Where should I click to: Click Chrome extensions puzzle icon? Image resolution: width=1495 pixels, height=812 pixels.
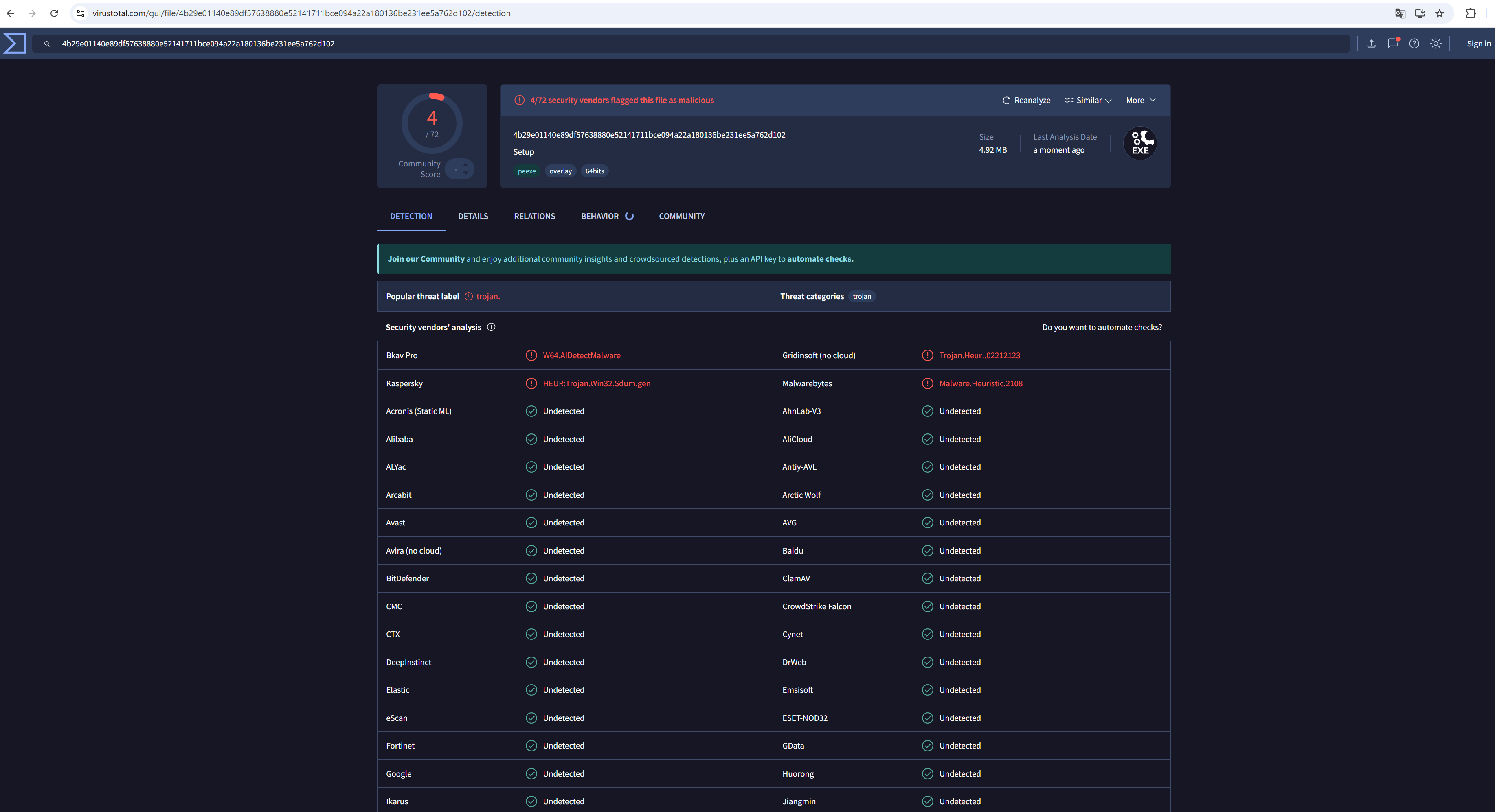(x=1471, y=13)
